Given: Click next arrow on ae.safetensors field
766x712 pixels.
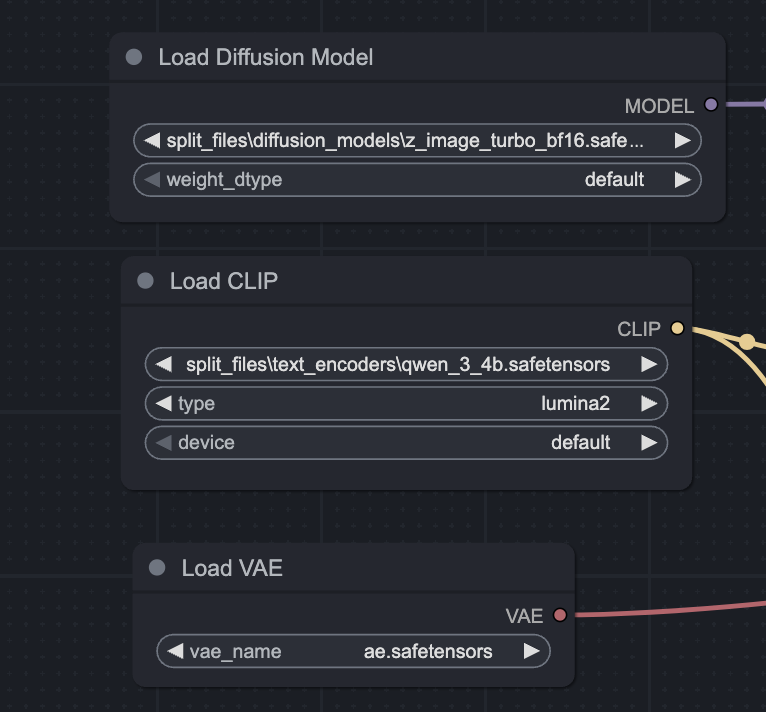Looking at the screenshot, I should [531, 652].
